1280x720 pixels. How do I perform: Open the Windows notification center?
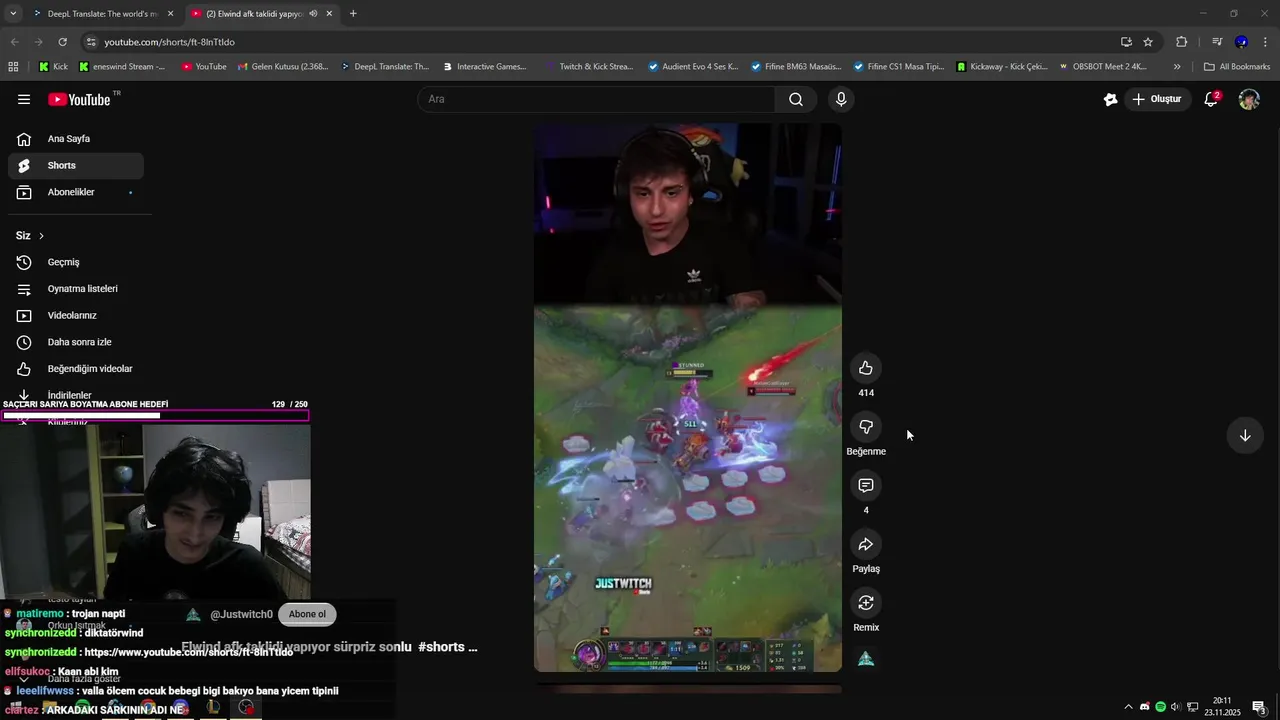(x=1259, y=707)
